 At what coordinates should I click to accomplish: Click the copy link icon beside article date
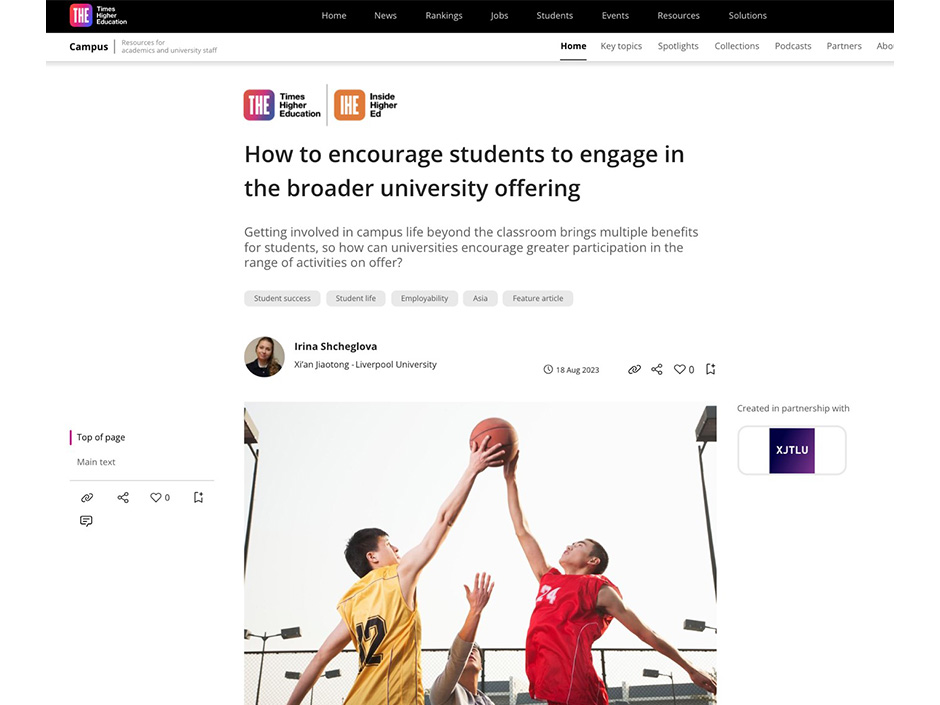pyautogui.click(x=634, y=369)
